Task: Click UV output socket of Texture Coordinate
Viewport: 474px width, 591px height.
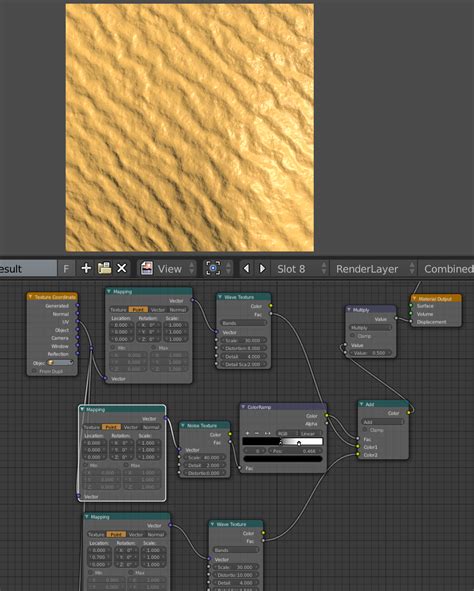Action: pyautogui.click(x=78, y=322)
